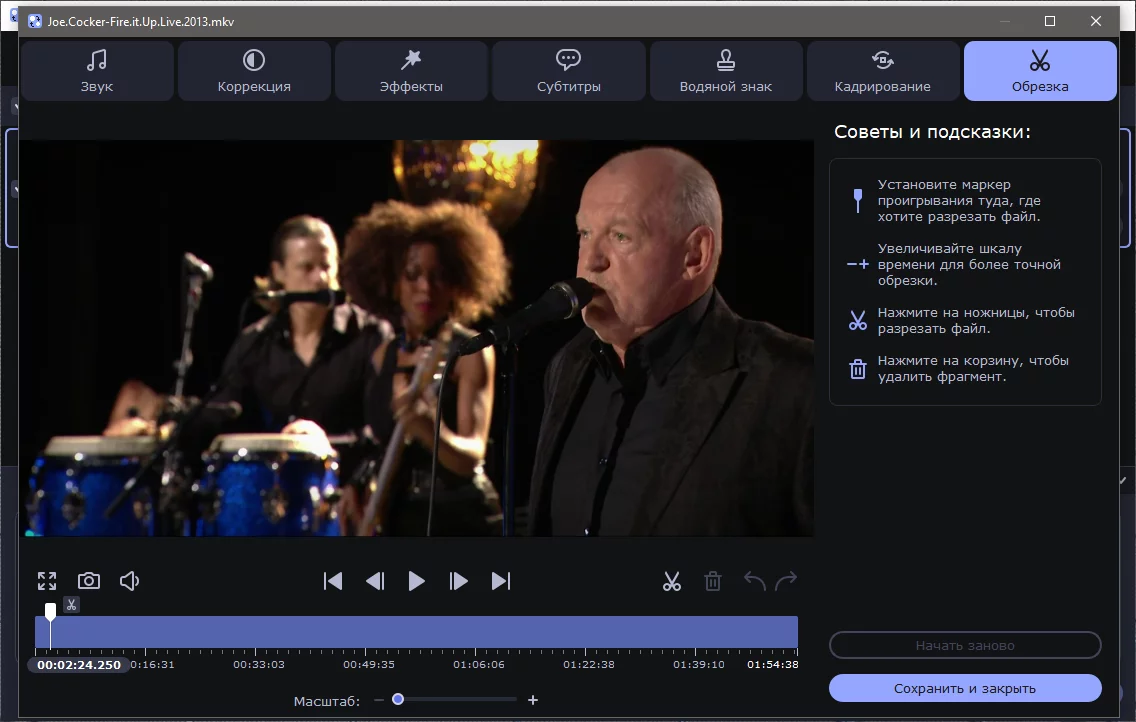The height and width of the screenshot is (722, 1136).
Task: Click the white playhead marker on the timeline
Action: (50, 611)
